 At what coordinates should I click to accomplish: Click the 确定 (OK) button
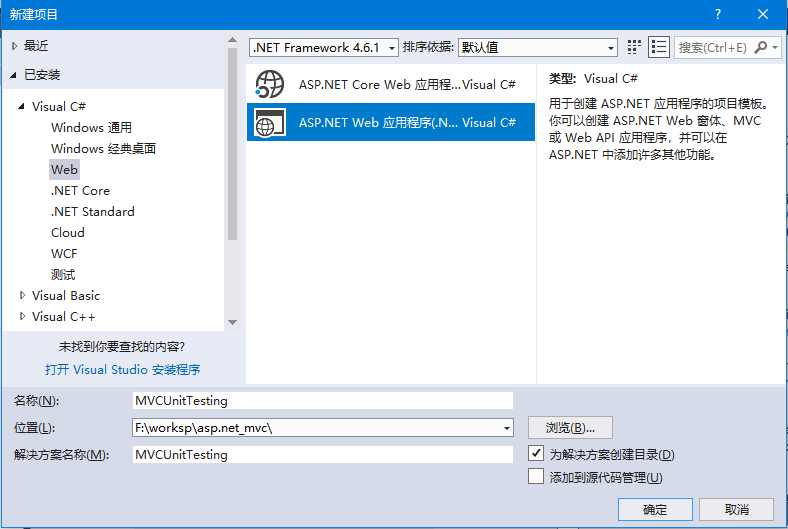point(655,509)
